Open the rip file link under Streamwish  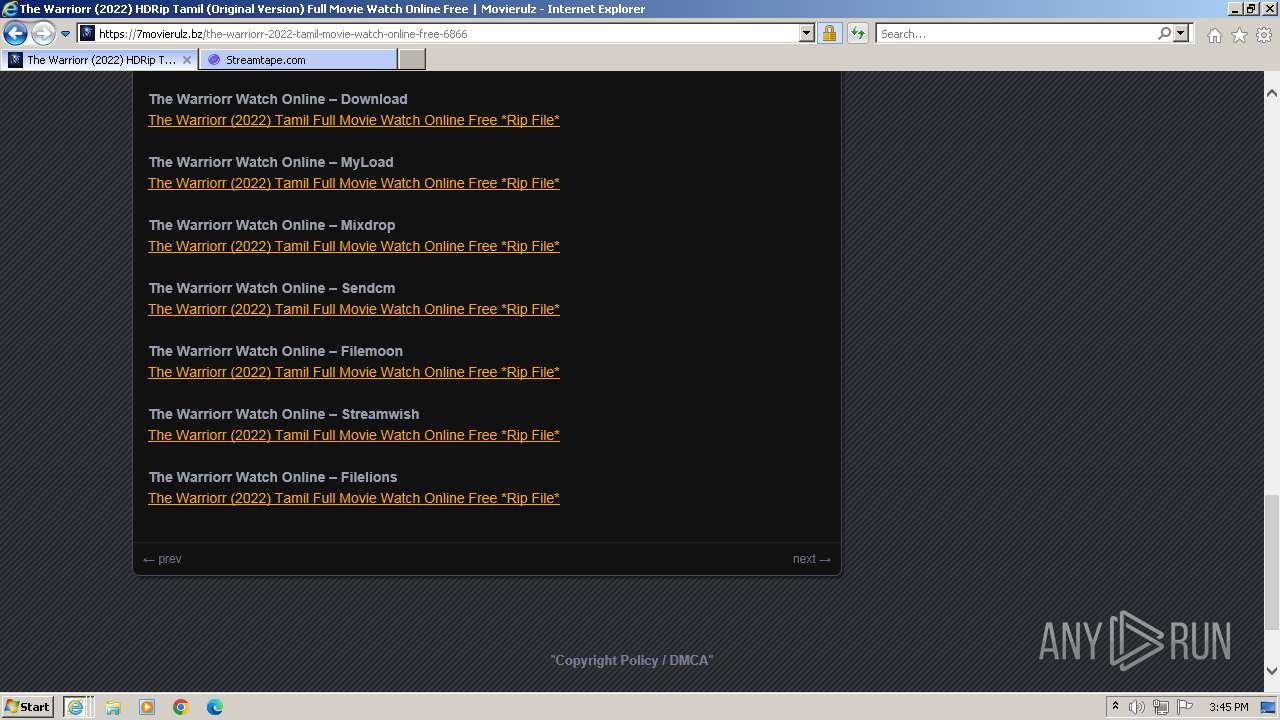tap(354, 435)
